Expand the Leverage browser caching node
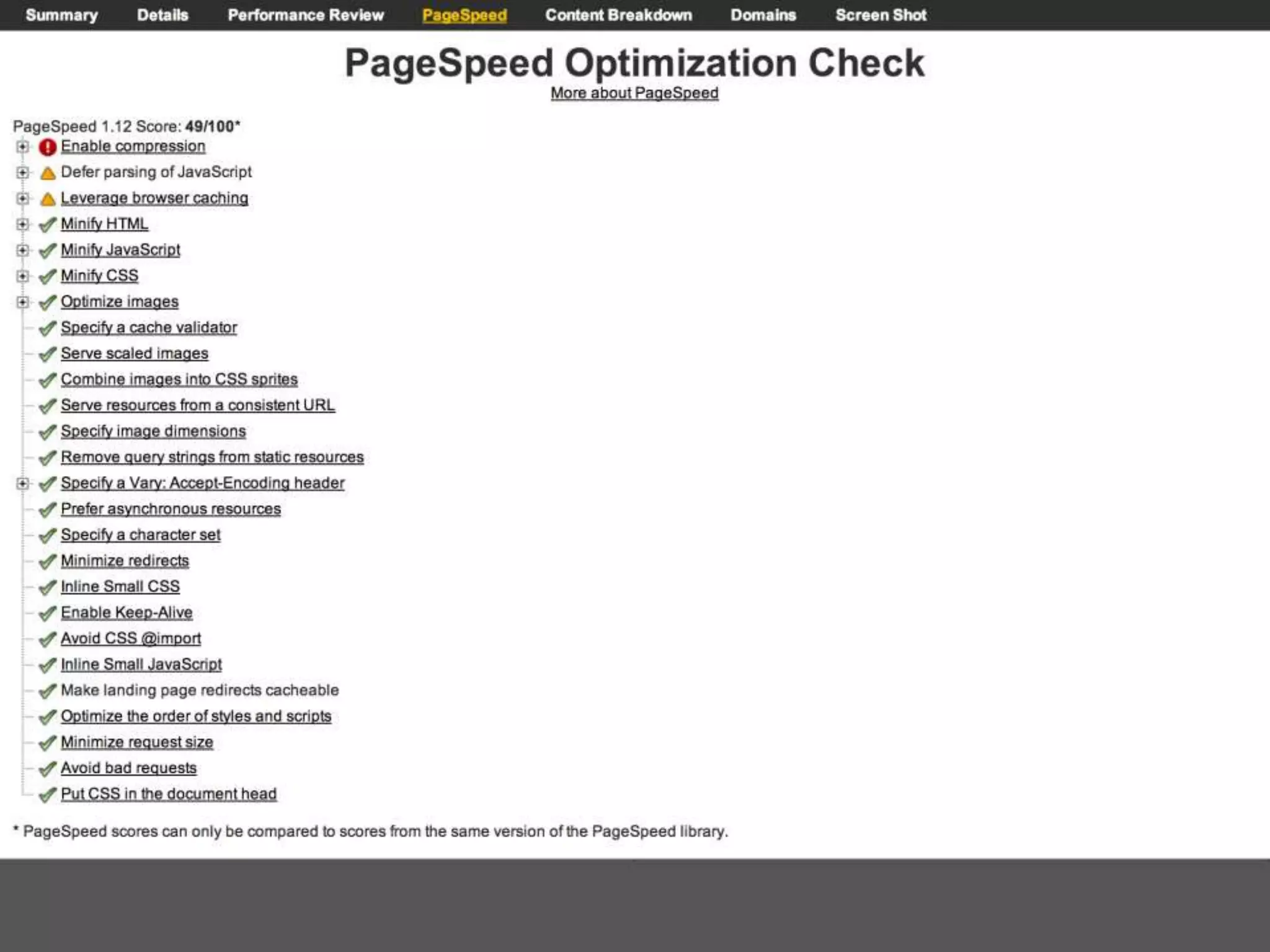The image size is (1270, 952). pos(22,198)
